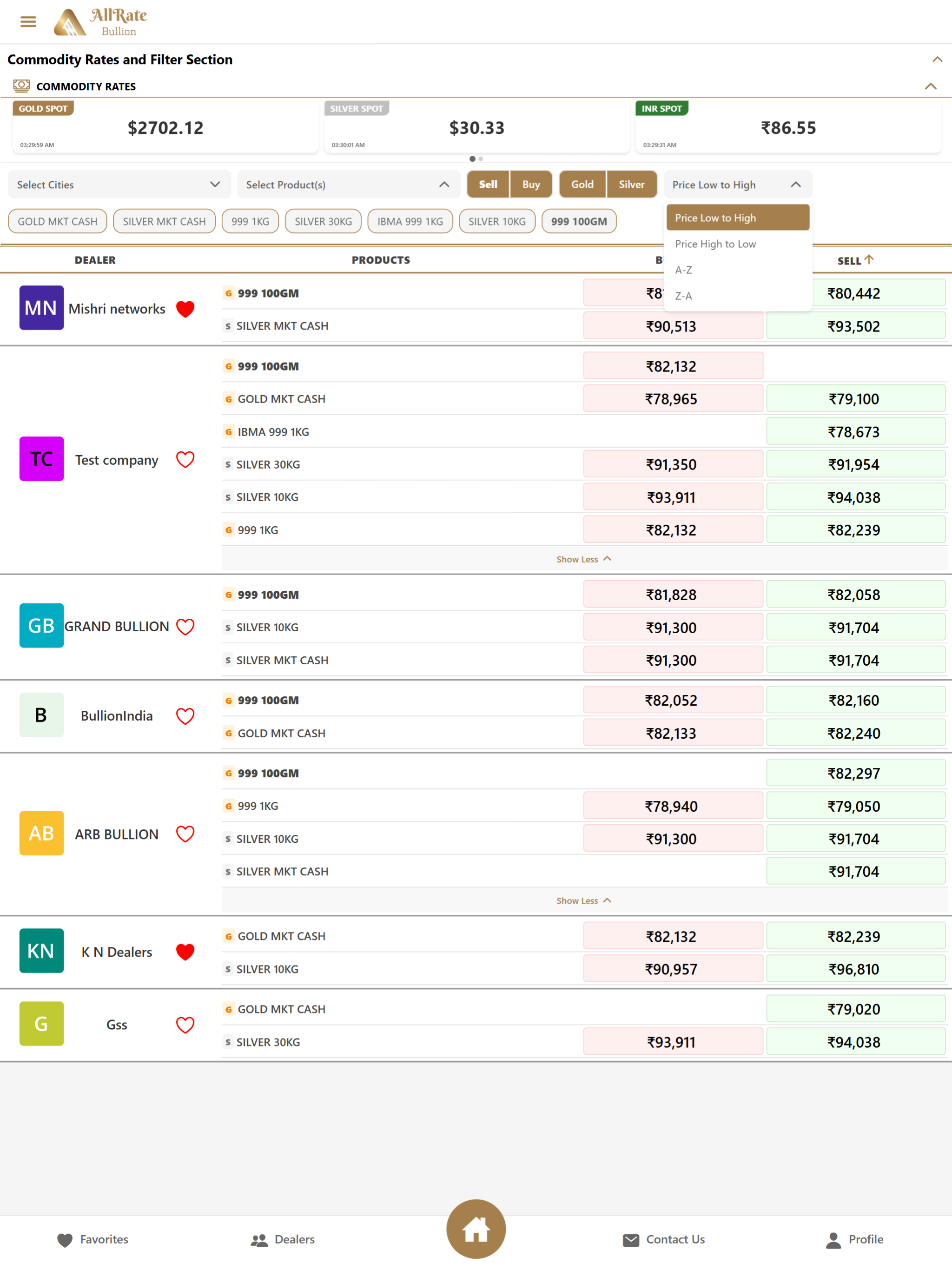Select 999 1KG product chip

coord(251,221)
